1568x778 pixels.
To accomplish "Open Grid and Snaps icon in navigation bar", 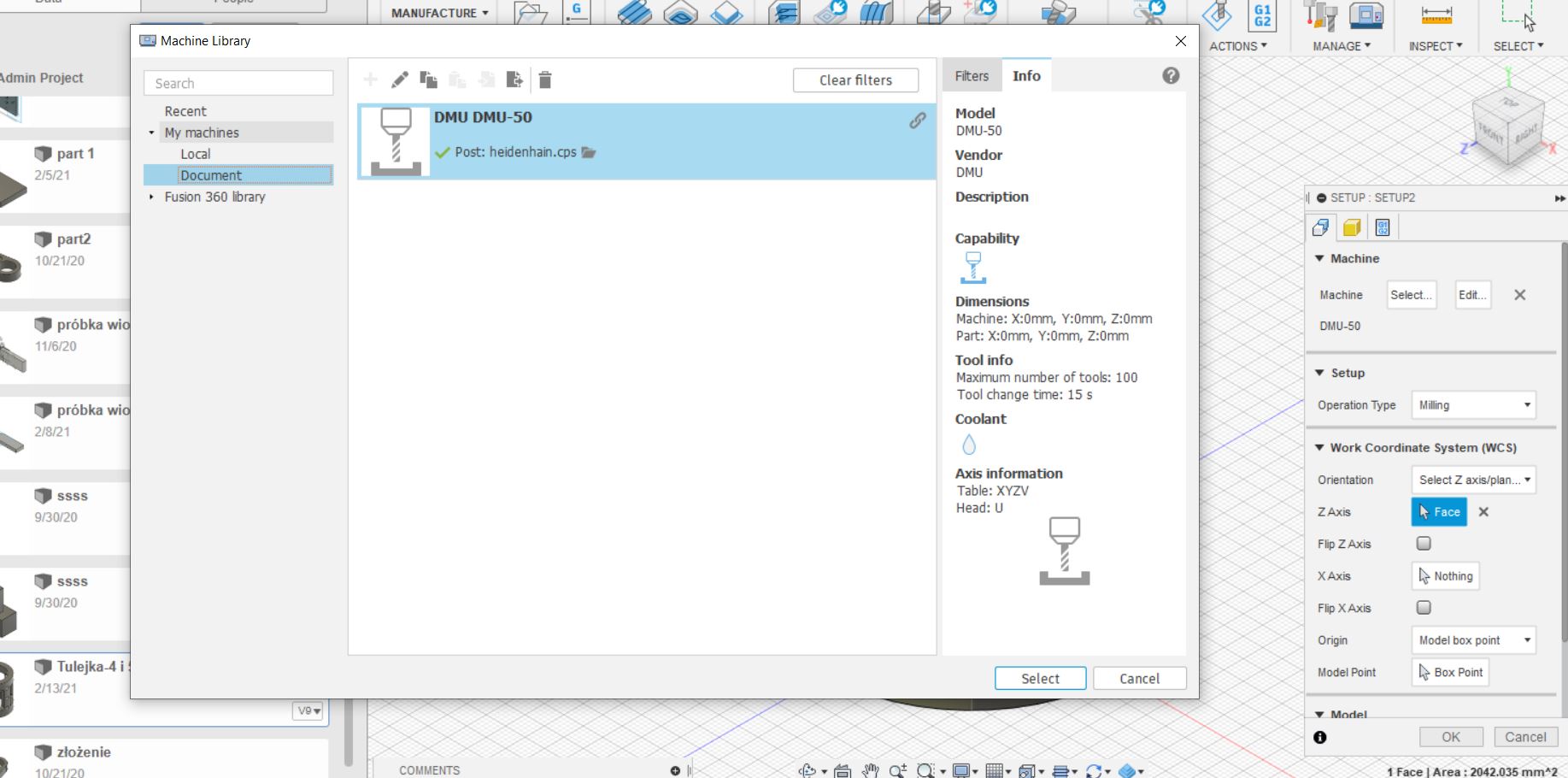I will [994, 771].
